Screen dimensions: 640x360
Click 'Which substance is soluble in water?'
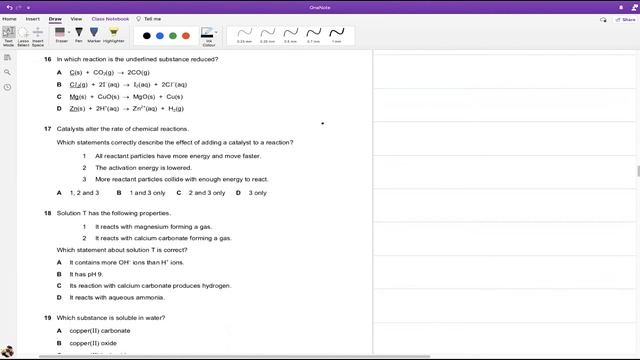tap(111, 318)
